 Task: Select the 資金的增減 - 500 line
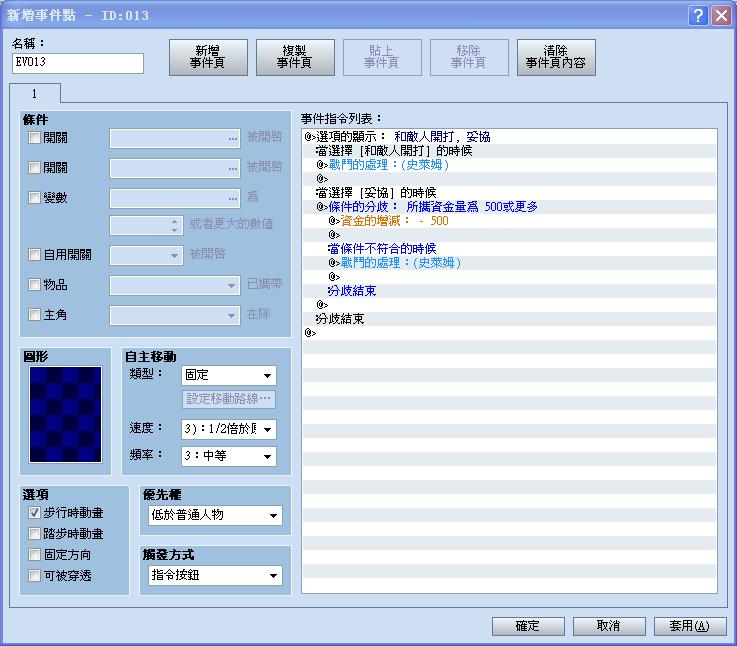(510, 221)
